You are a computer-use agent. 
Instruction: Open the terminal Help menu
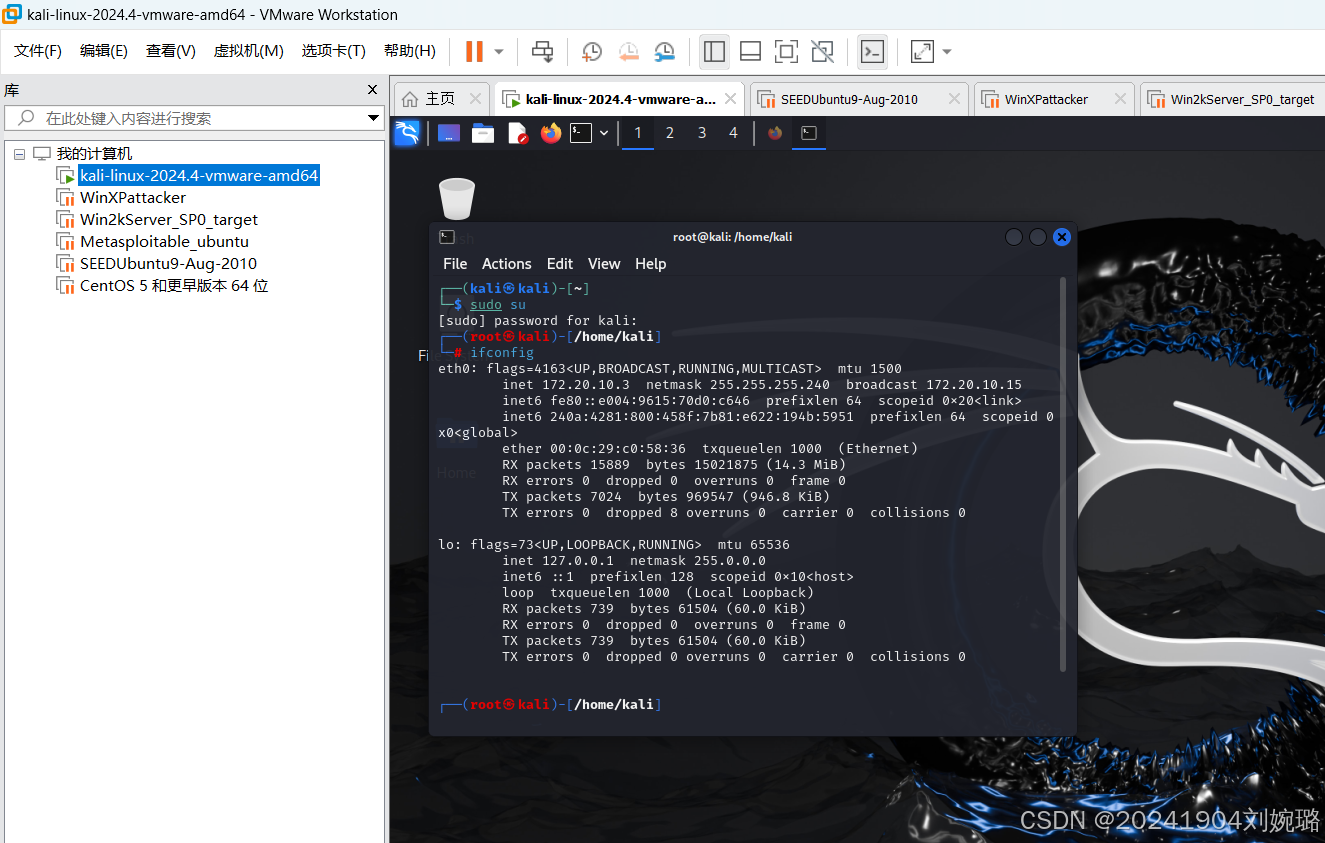click(650, 264)
